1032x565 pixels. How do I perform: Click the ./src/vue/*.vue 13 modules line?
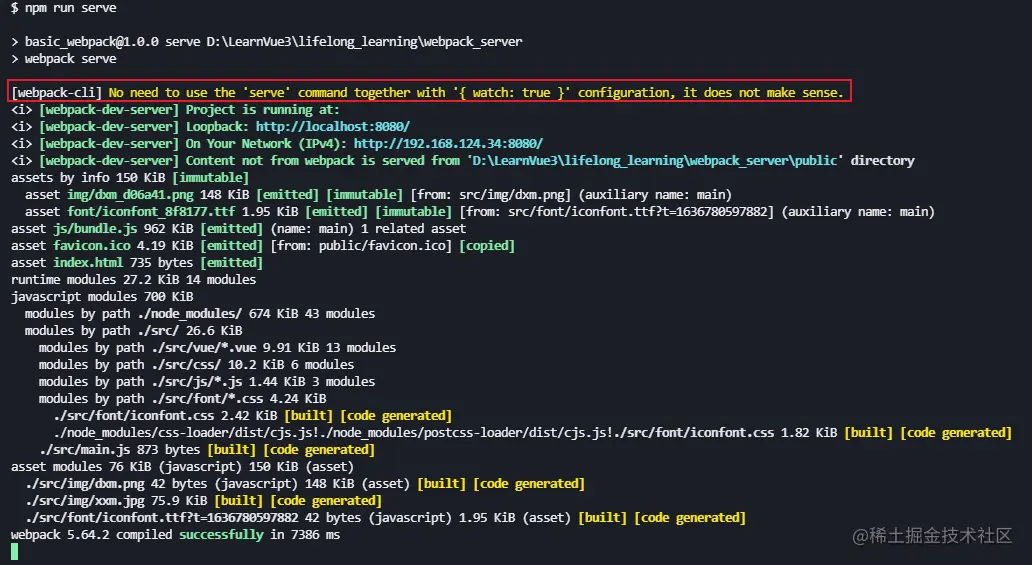217,348
